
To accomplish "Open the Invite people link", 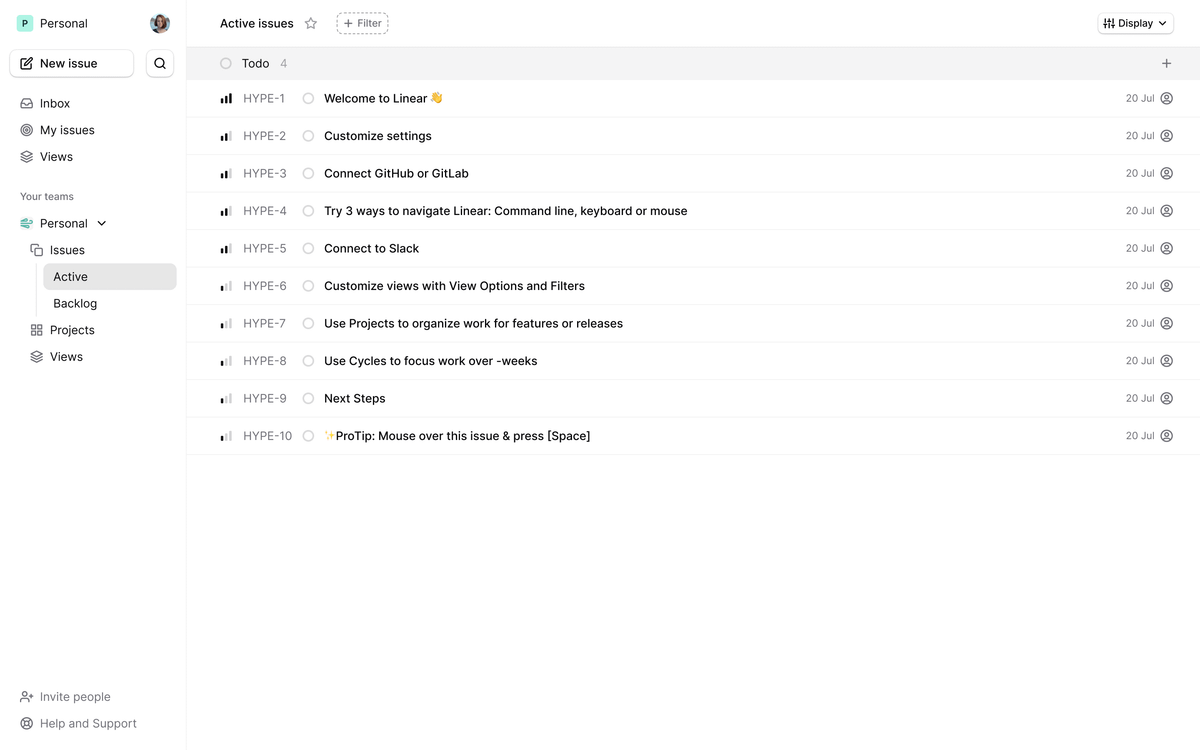I will click(75, 697).
